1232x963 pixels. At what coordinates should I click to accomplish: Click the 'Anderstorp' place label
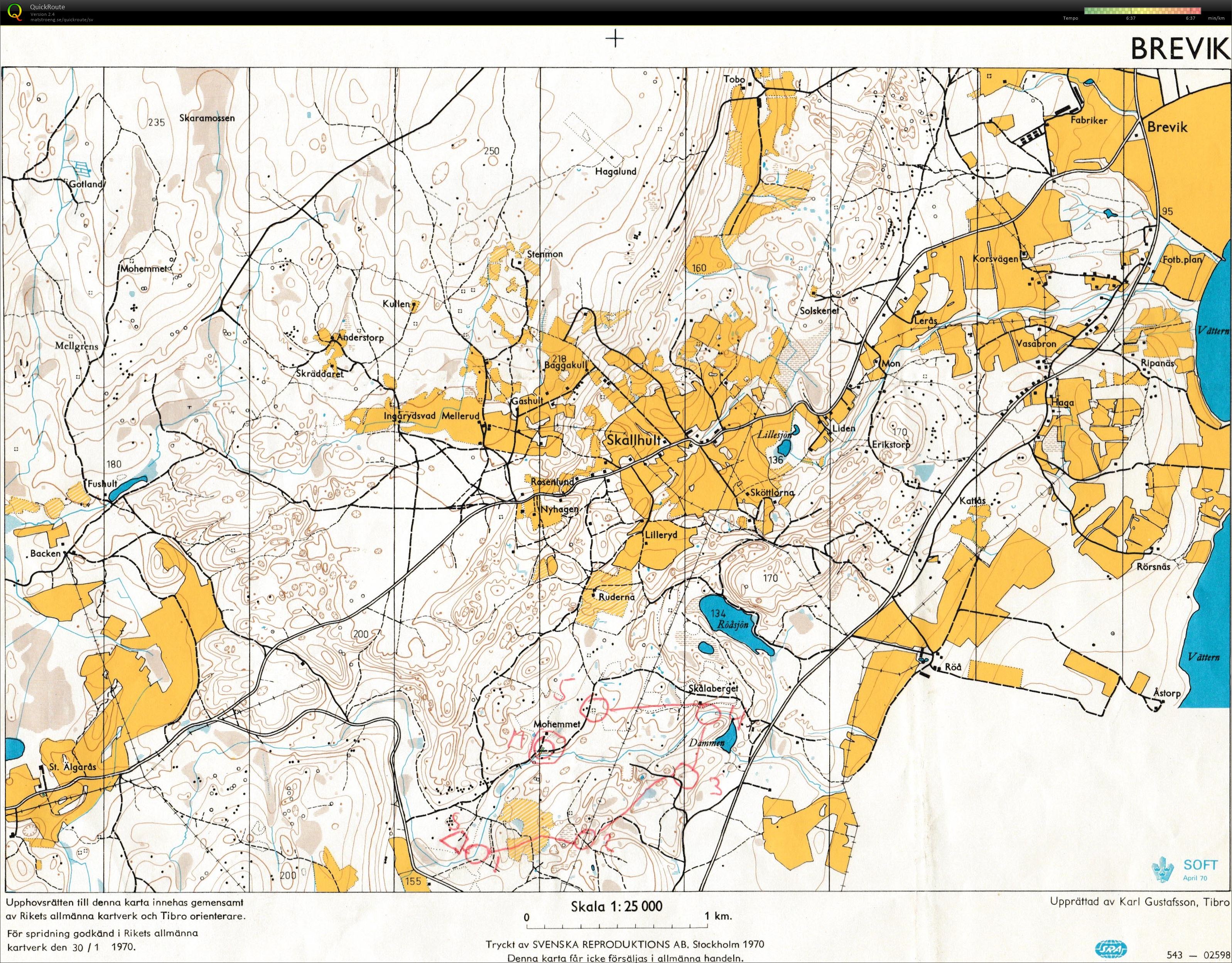[x=360, y=337]
